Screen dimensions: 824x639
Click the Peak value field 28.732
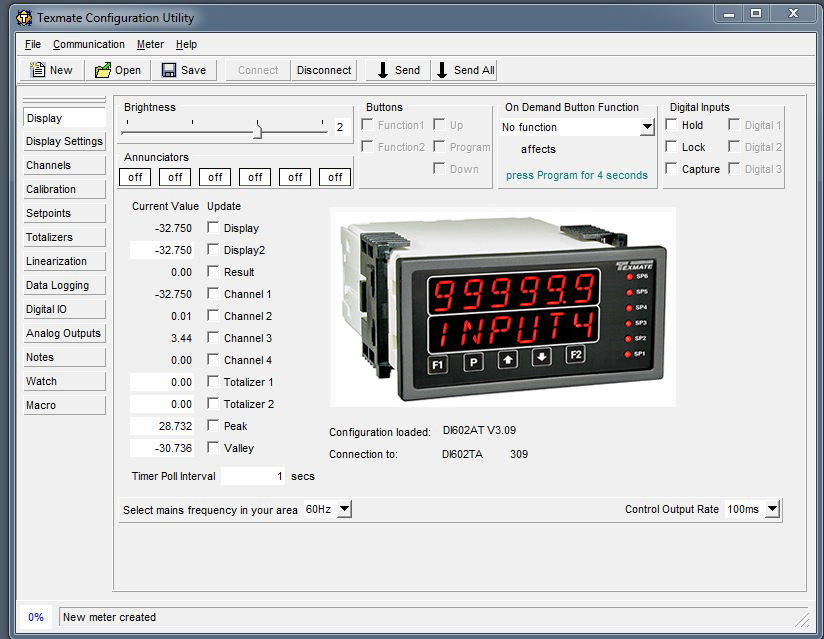pyautogui.click(x=162, y=426)
